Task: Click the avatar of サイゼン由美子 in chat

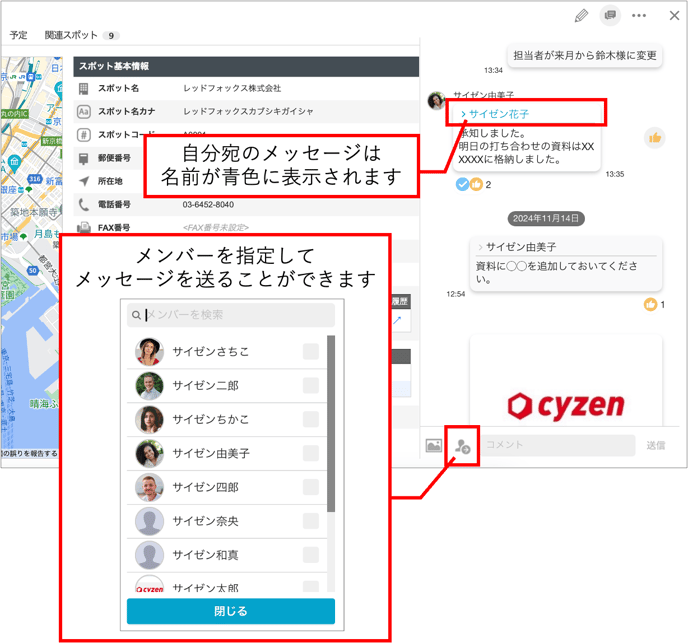Action: (x=436, y=101)
